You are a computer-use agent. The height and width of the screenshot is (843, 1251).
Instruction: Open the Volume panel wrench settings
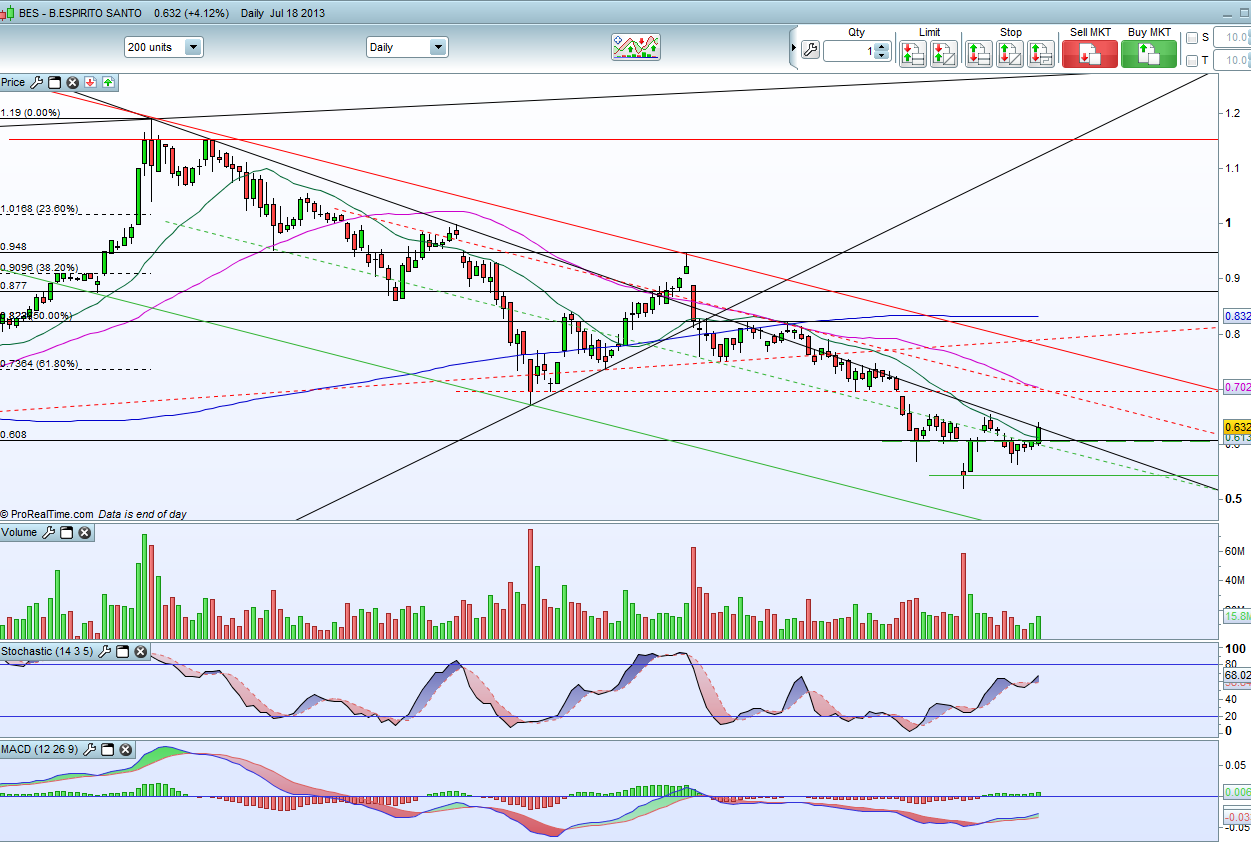49,533
